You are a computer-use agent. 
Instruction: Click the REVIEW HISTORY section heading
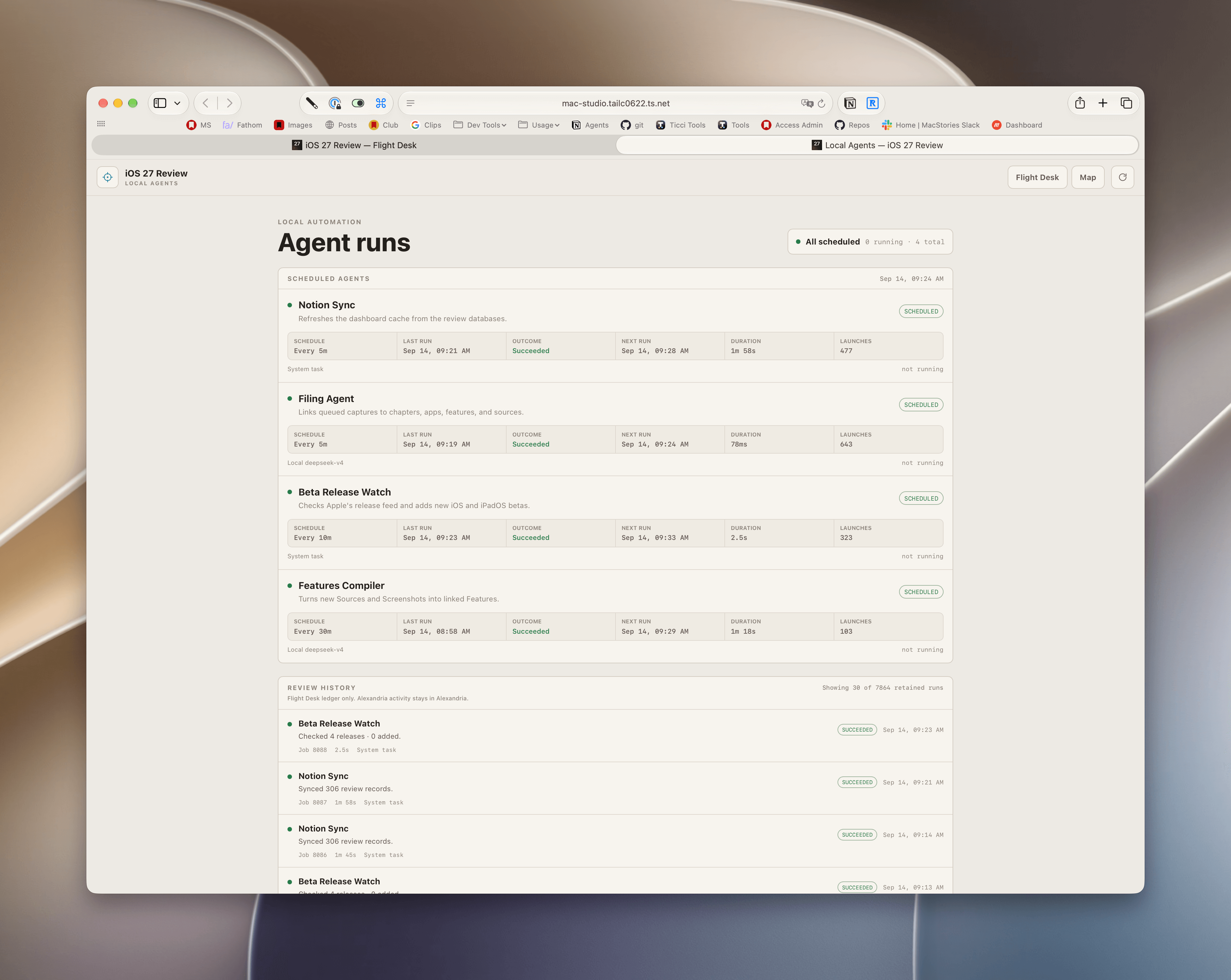[321, 688]
